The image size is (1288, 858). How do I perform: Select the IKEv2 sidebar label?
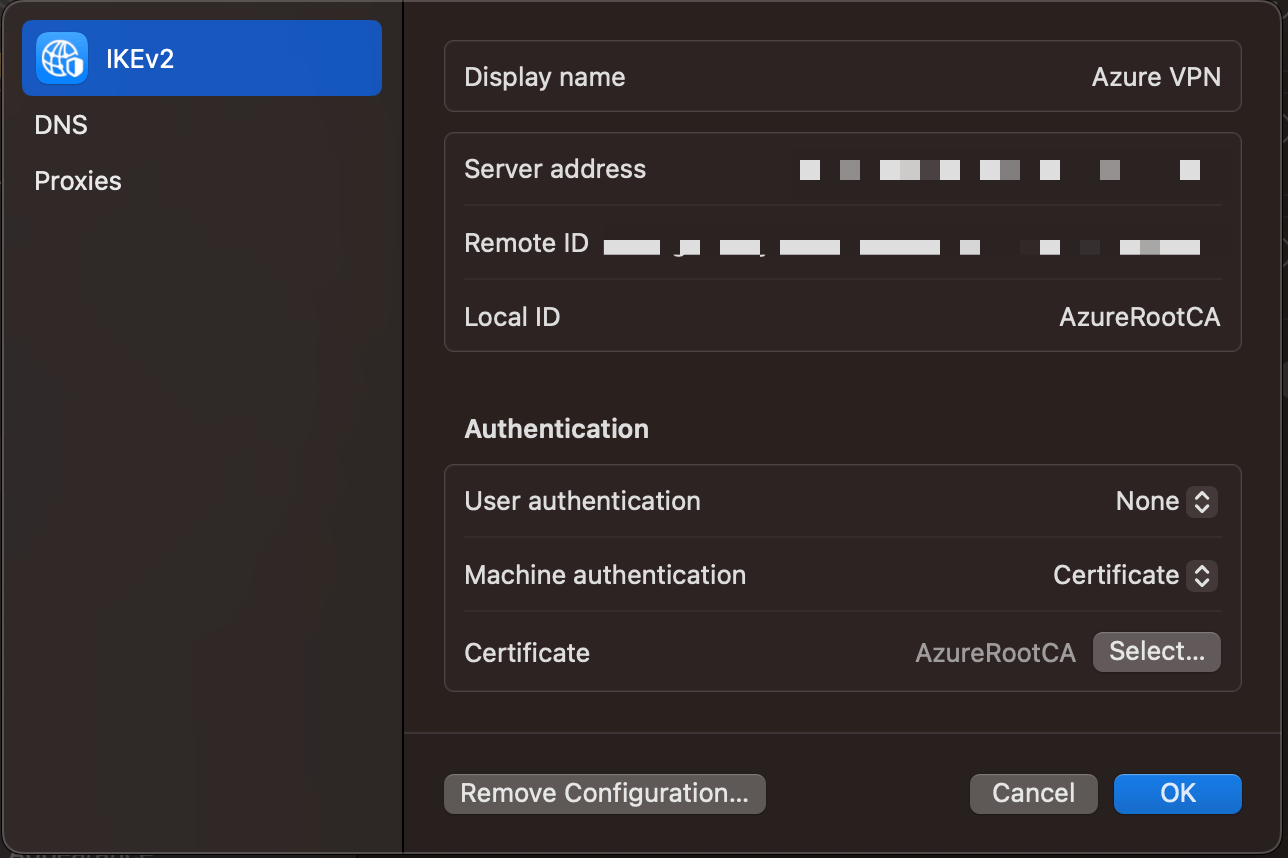[140, 59]
